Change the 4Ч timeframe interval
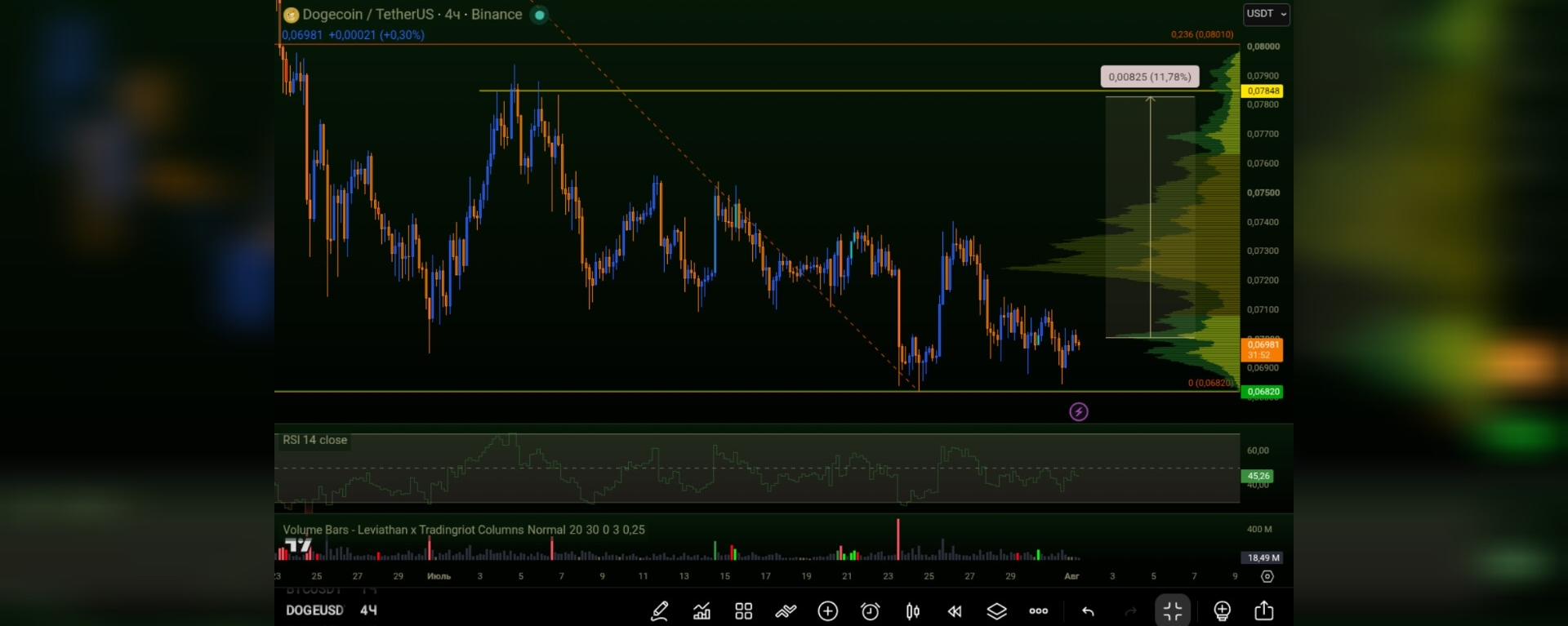This screenshot has height=626, width=1568. [368, 610]
